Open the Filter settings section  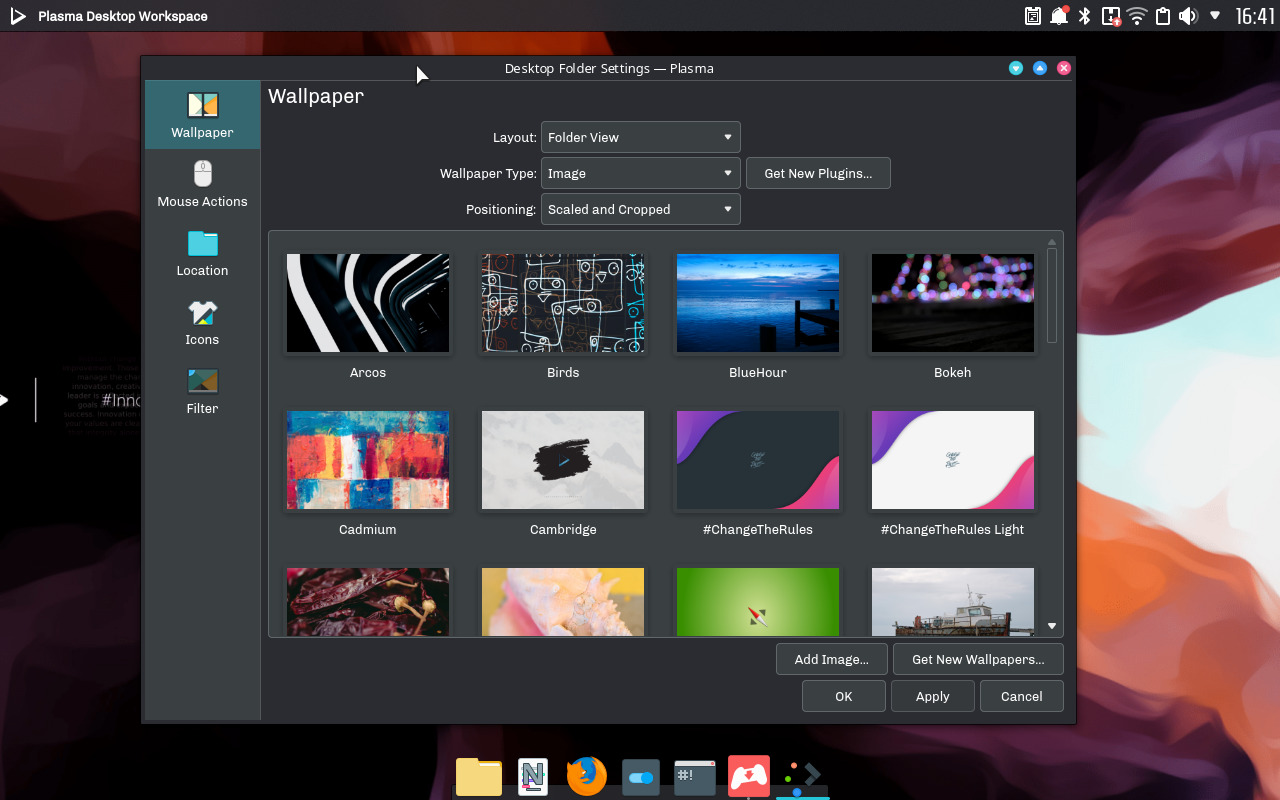click(202, 390)
